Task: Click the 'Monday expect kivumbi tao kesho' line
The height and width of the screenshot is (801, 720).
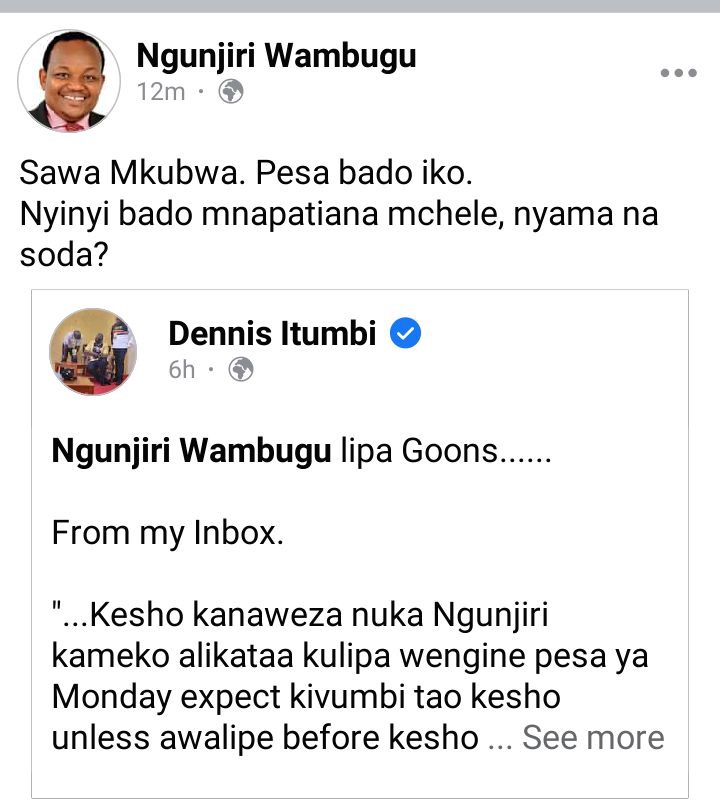Action: [x=306, y=697]
